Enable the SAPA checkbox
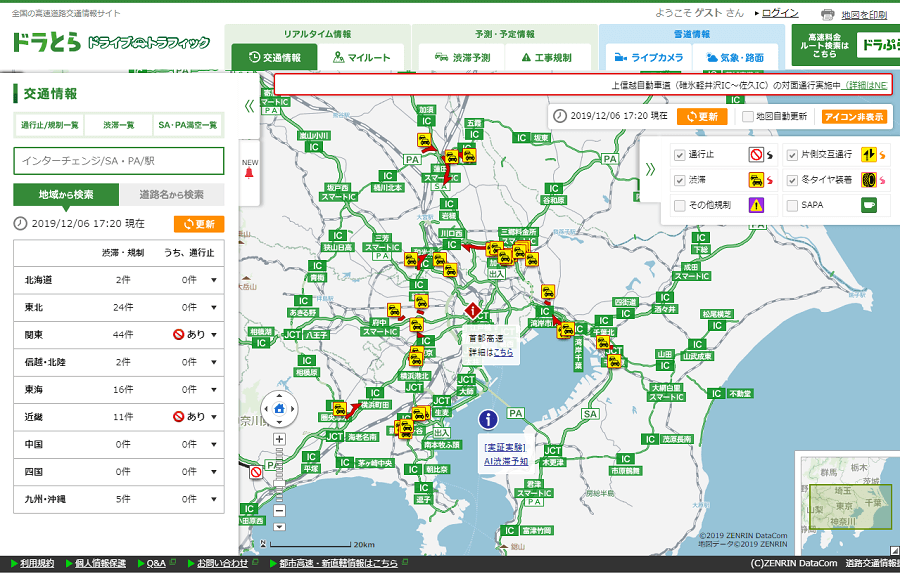 pos(792,205)
